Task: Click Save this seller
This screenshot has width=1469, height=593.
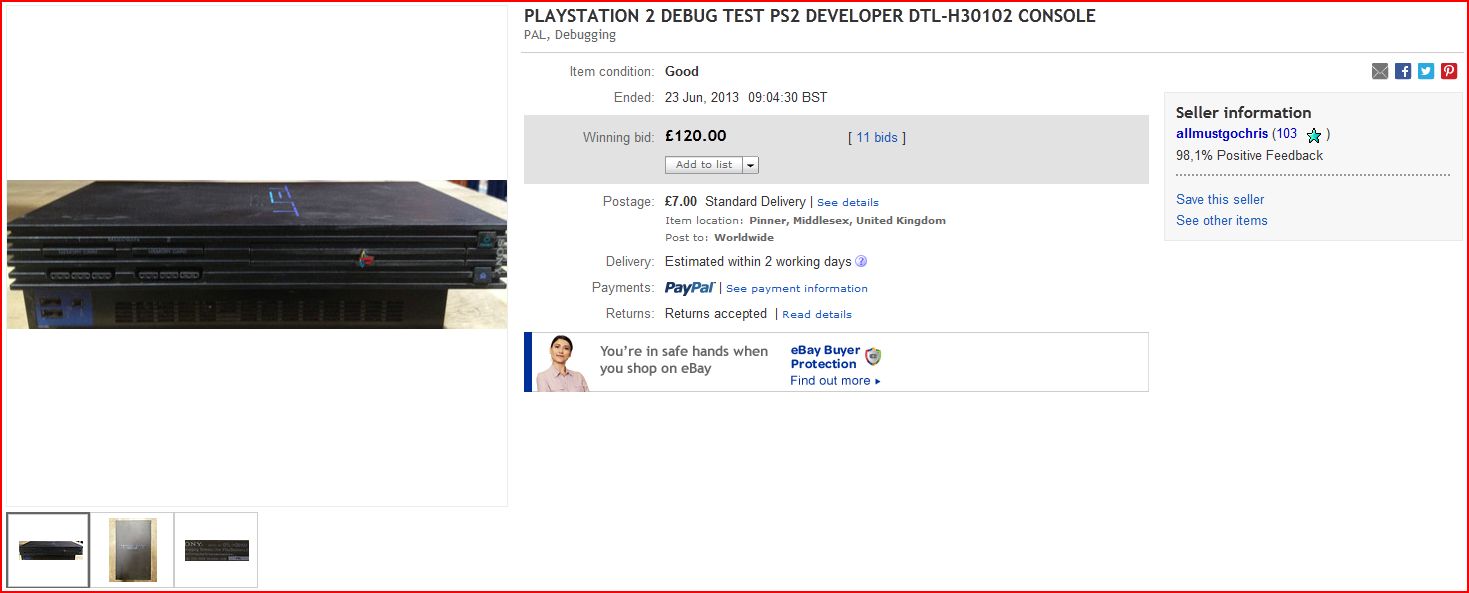Action: point(1220,200)
